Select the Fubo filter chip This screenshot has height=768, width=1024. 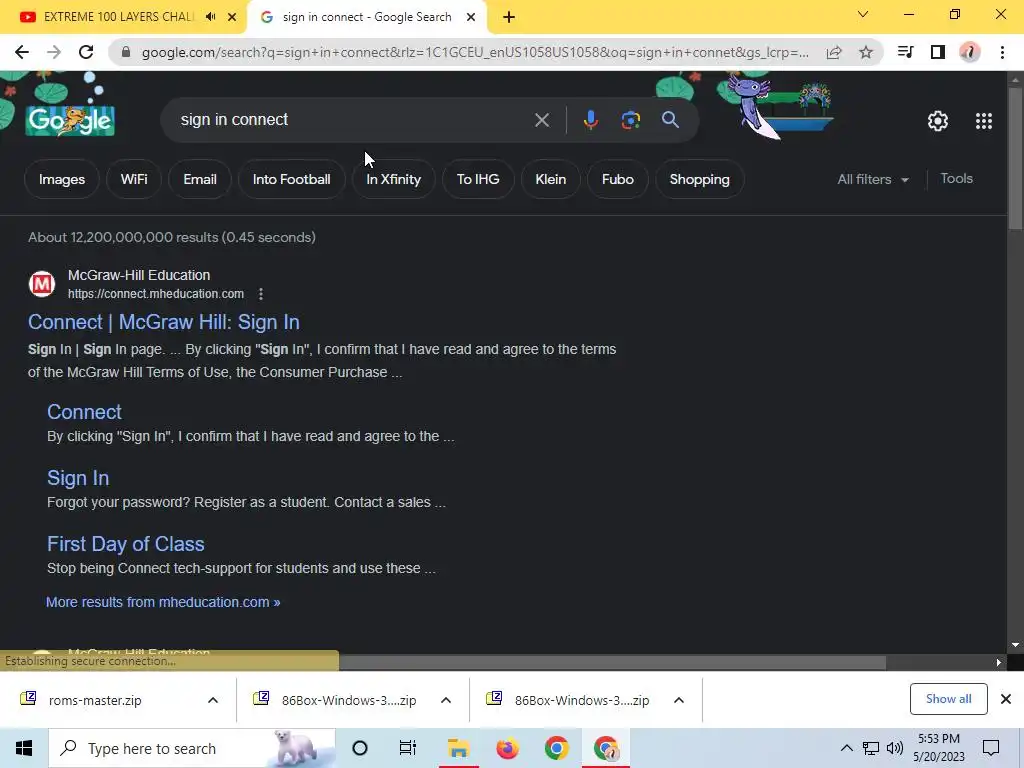coord(618,180)
